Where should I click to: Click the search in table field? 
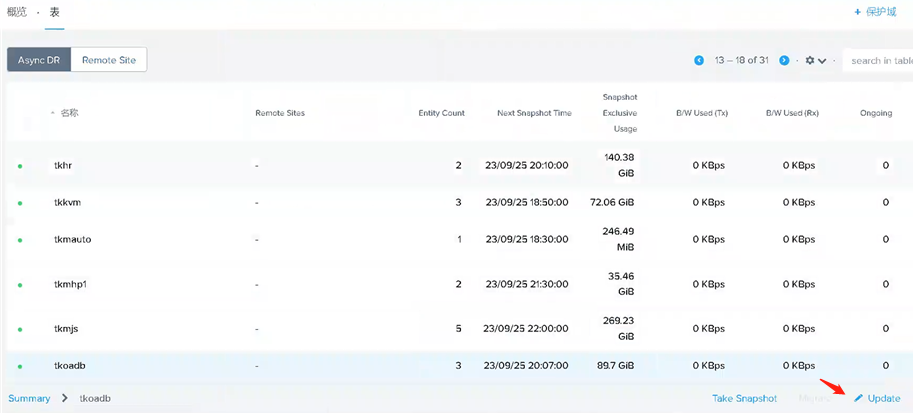click(x=877, y=61)
